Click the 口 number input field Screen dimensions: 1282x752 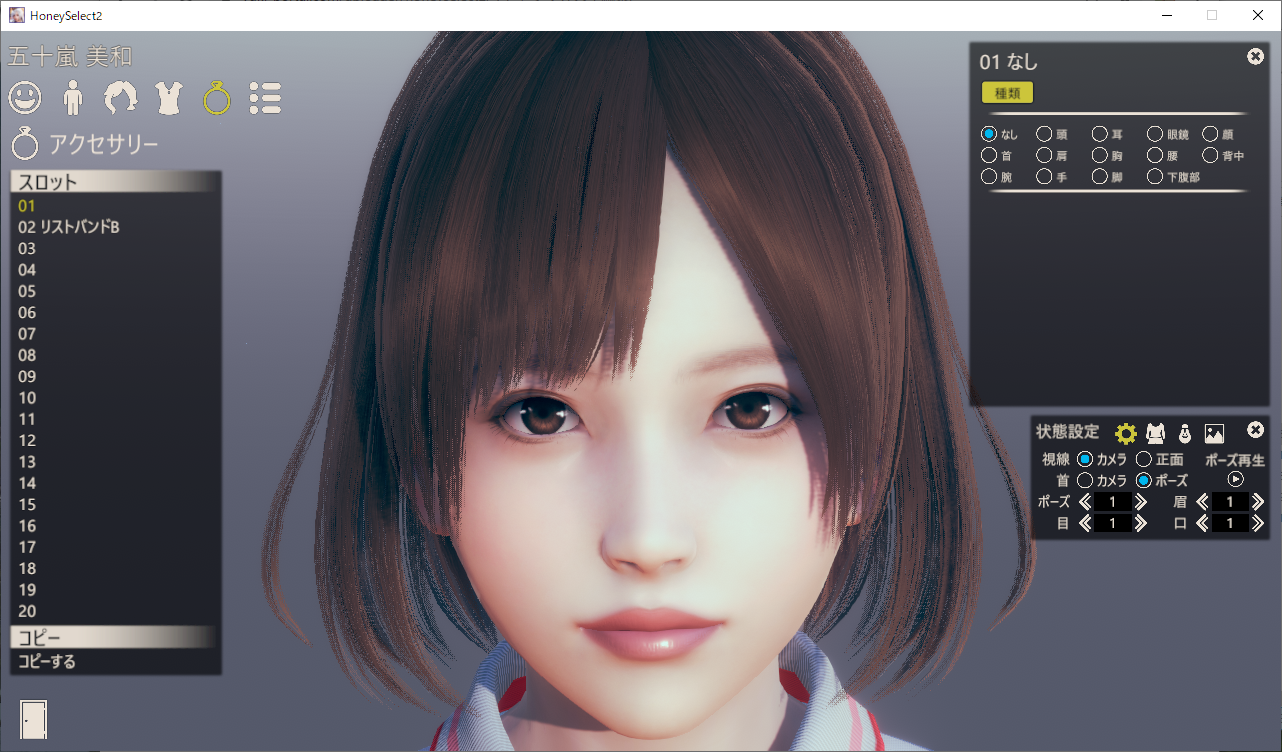(x=1231, y=523)
